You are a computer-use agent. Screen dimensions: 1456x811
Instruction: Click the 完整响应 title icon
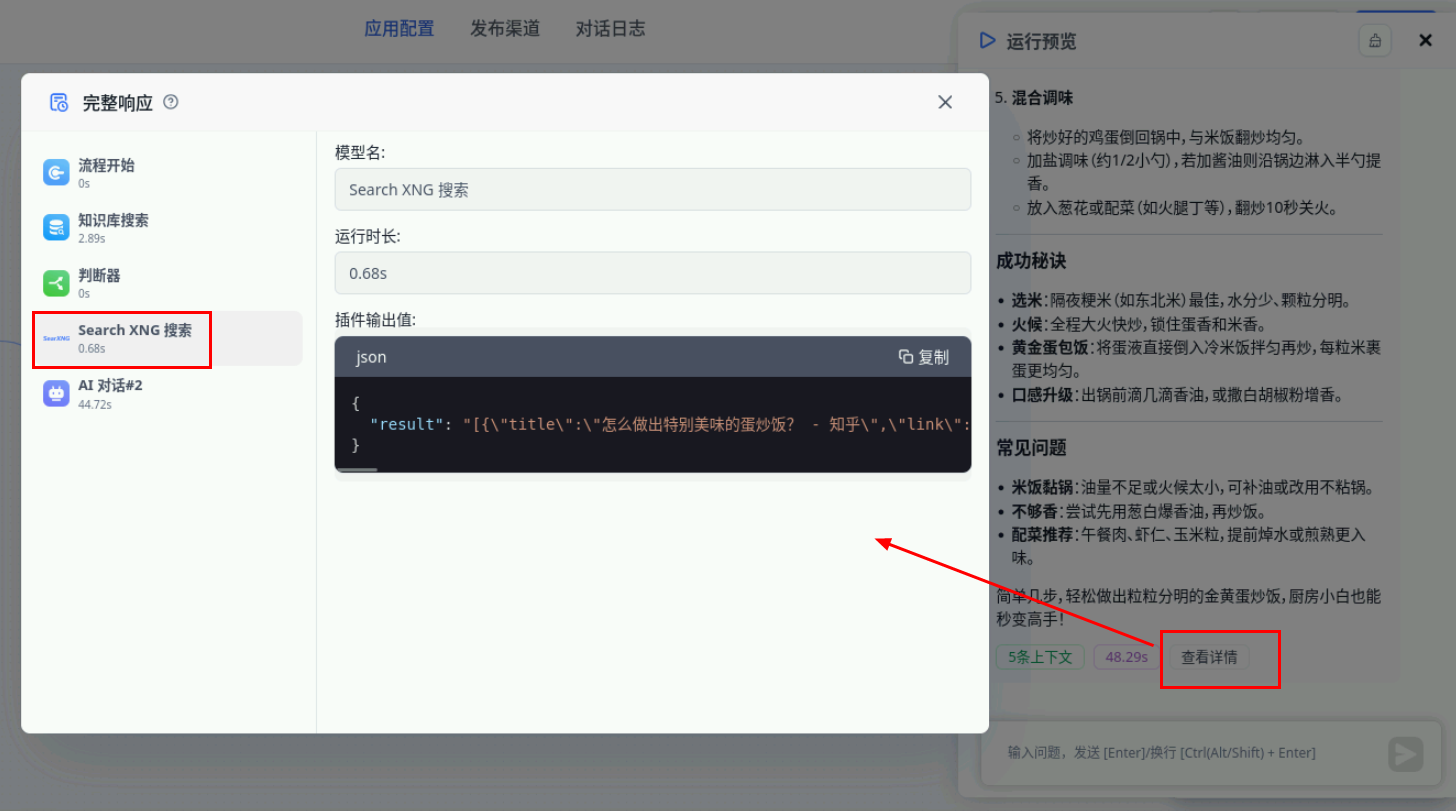[x=59, y=102]
